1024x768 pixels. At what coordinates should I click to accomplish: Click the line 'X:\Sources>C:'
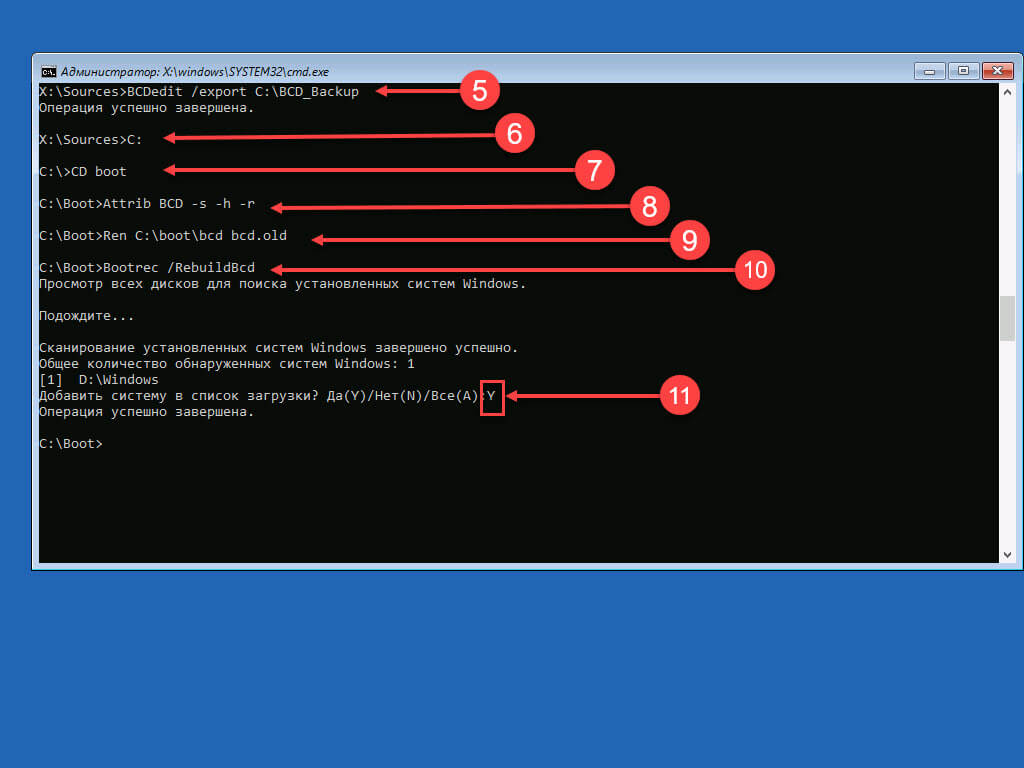tap(90, 139)
